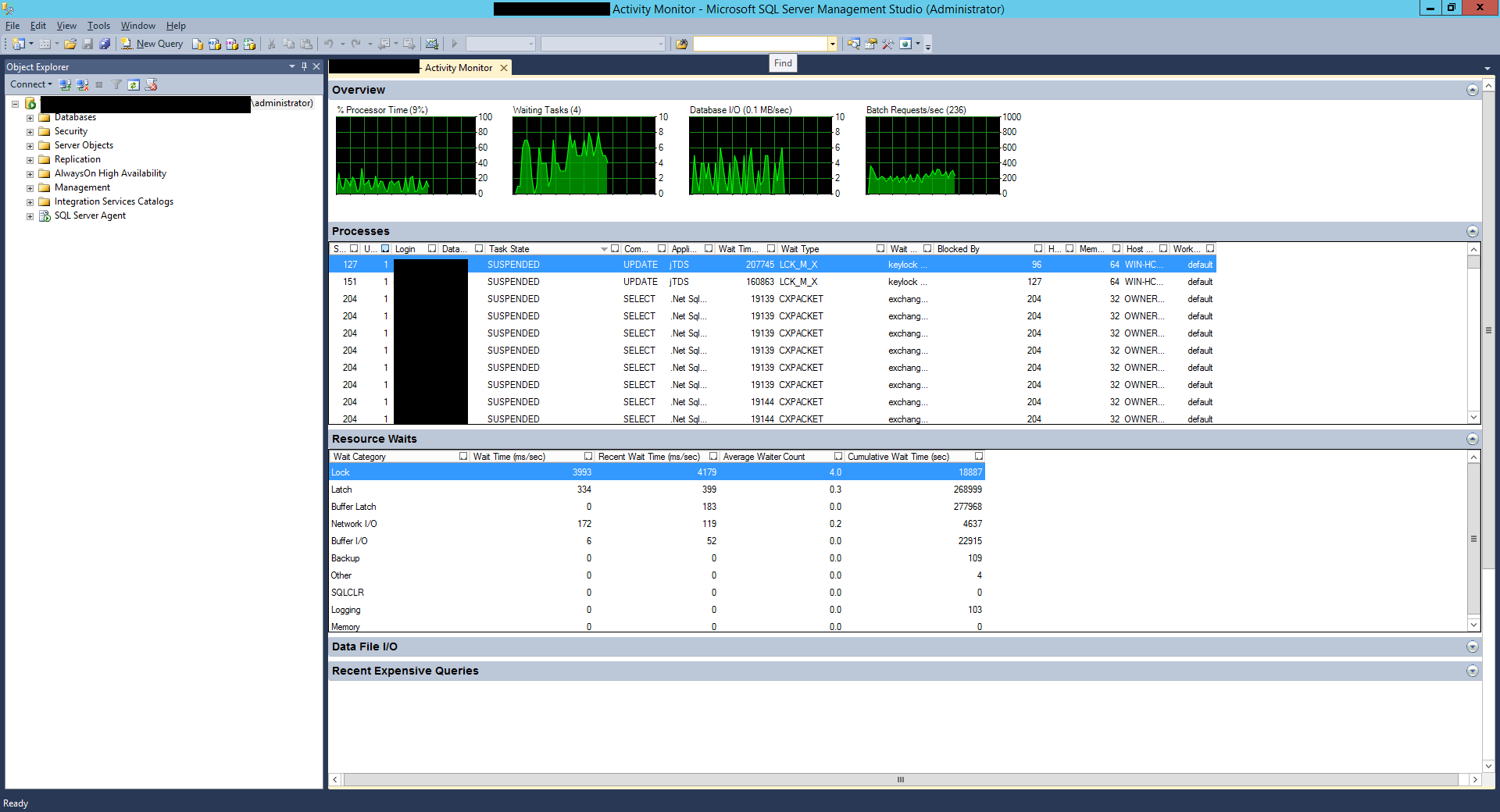Click the Database Engine Query icon
The height and width of the screenshot is (812, 1500).
point(198,44)
